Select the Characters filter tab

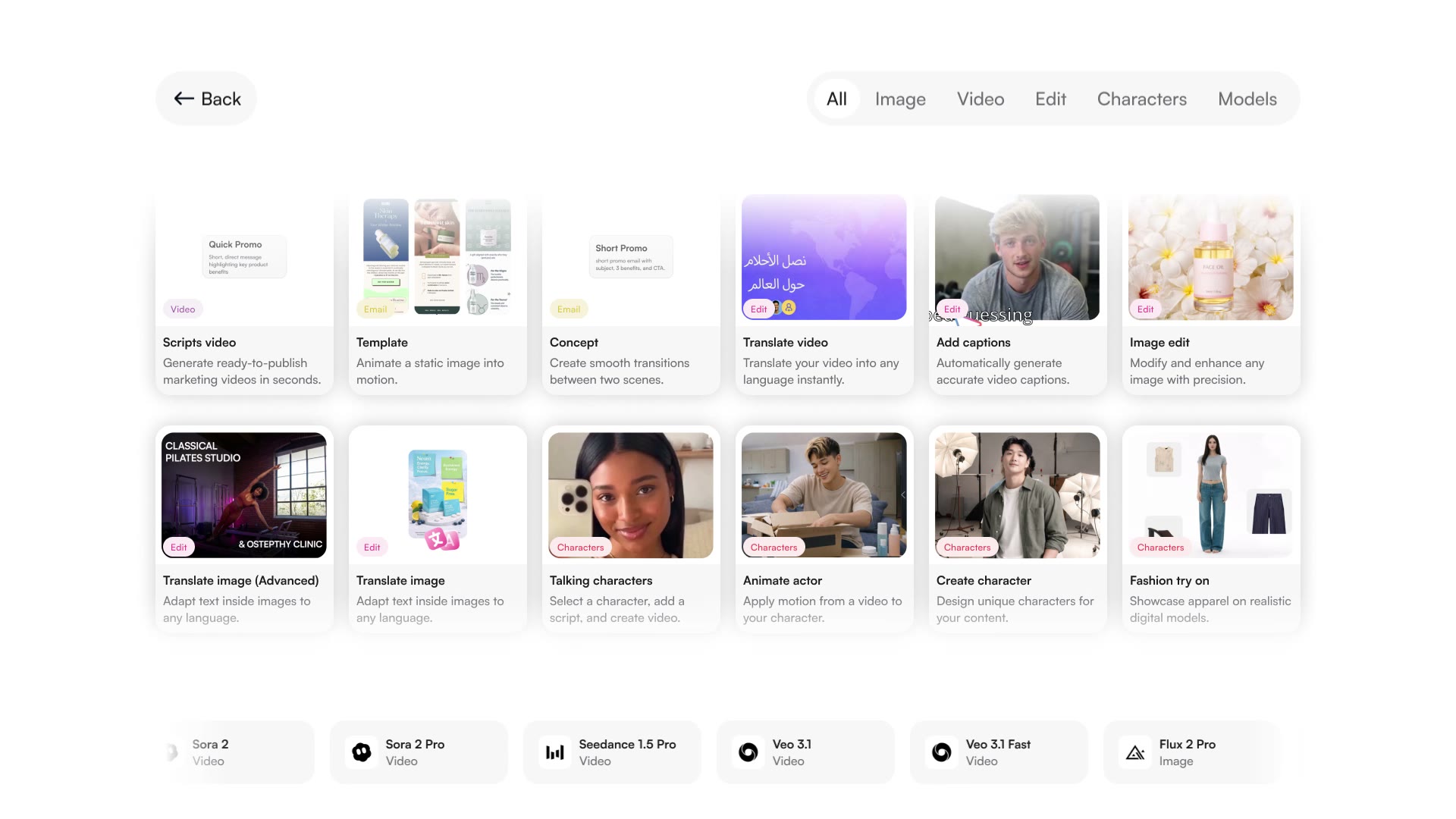(1142, 99)
